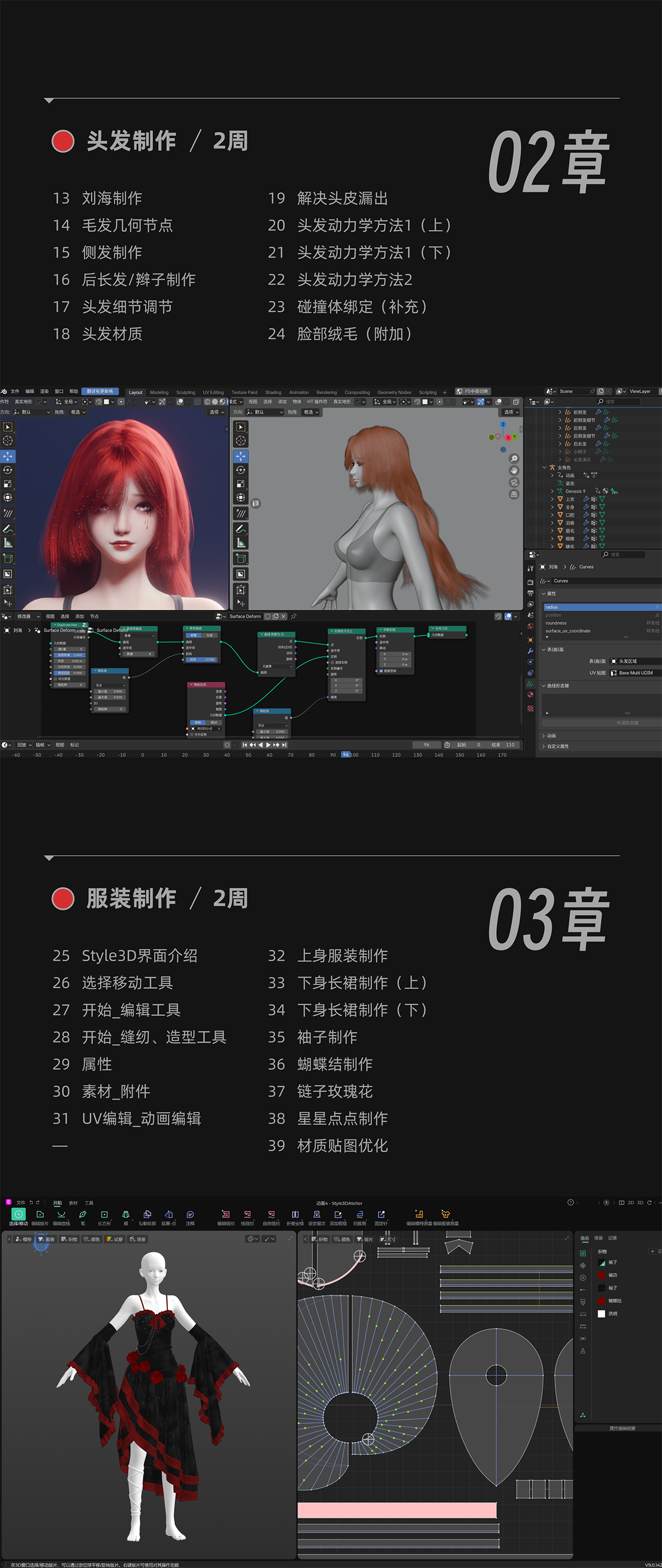662x1568 pixels.
Task: Collapse the 女角色 collection in outliner
Action: [x=544, y=468]
